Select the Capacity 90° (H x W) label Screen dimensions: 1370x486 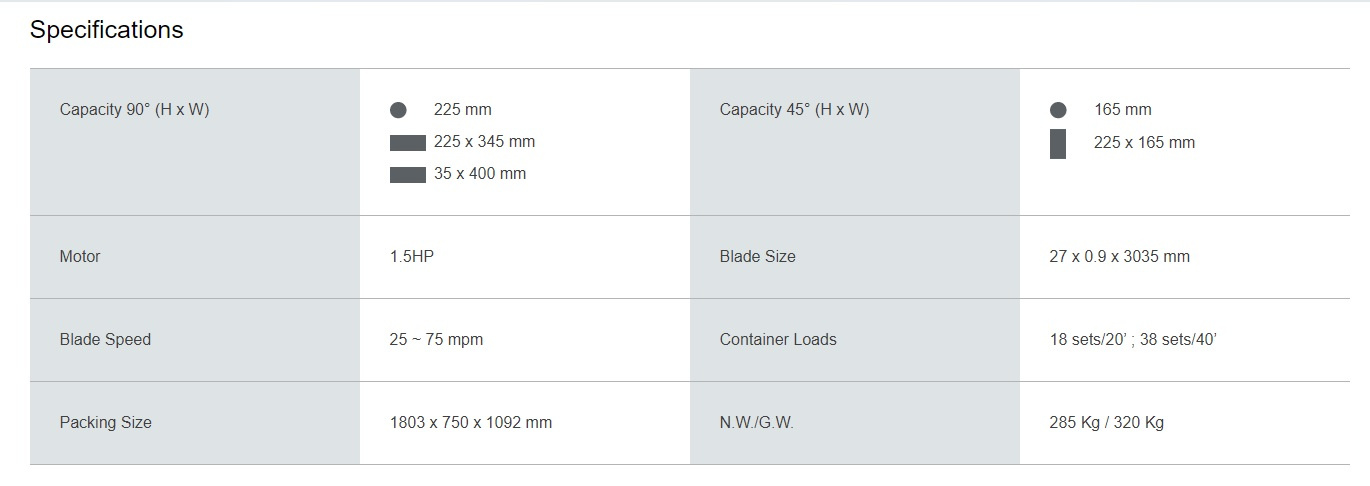click(135, 110)
